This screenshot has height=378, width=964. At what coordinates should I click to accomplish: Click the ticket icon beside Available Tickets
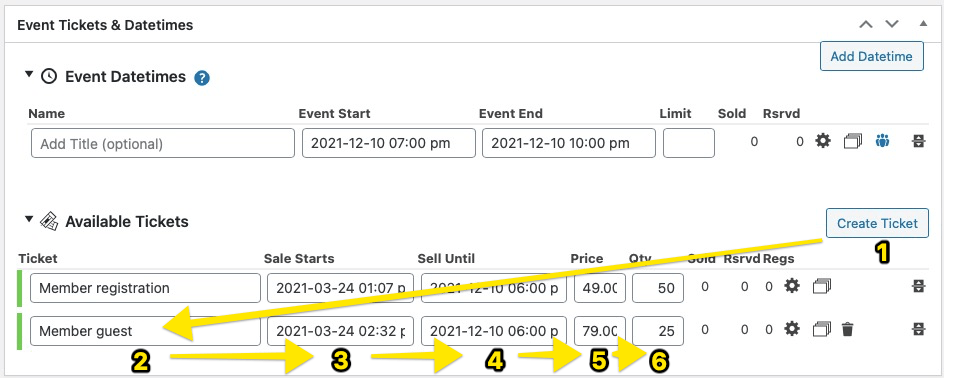coord(49,222)
